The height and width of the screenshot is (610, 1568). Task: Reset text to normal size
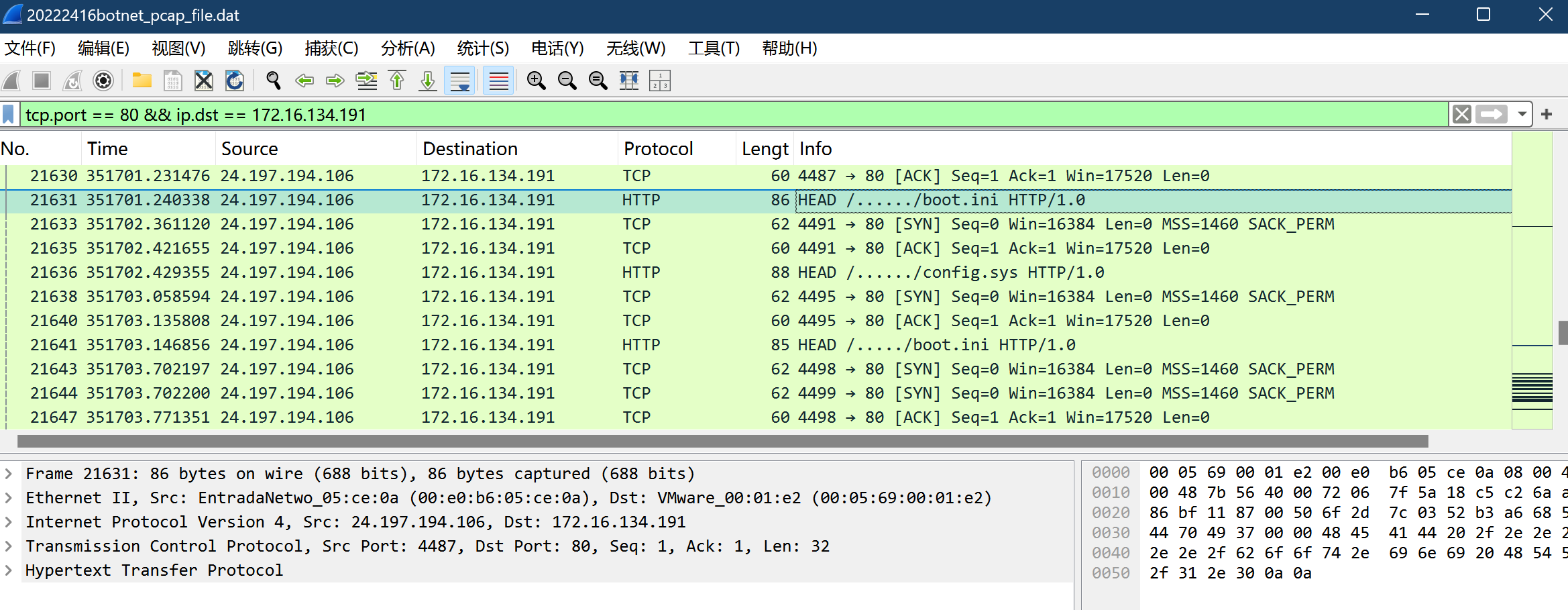(598, 81)
